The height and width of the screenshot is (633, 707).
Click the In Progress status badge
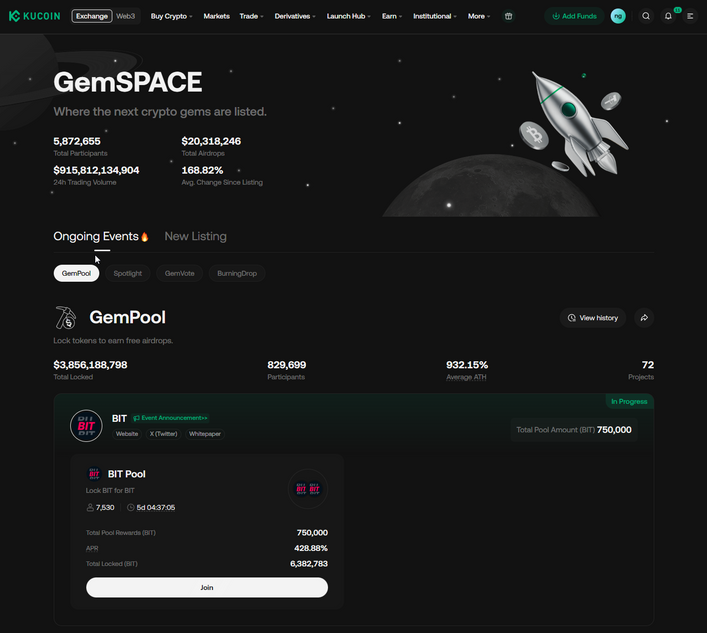629,401
